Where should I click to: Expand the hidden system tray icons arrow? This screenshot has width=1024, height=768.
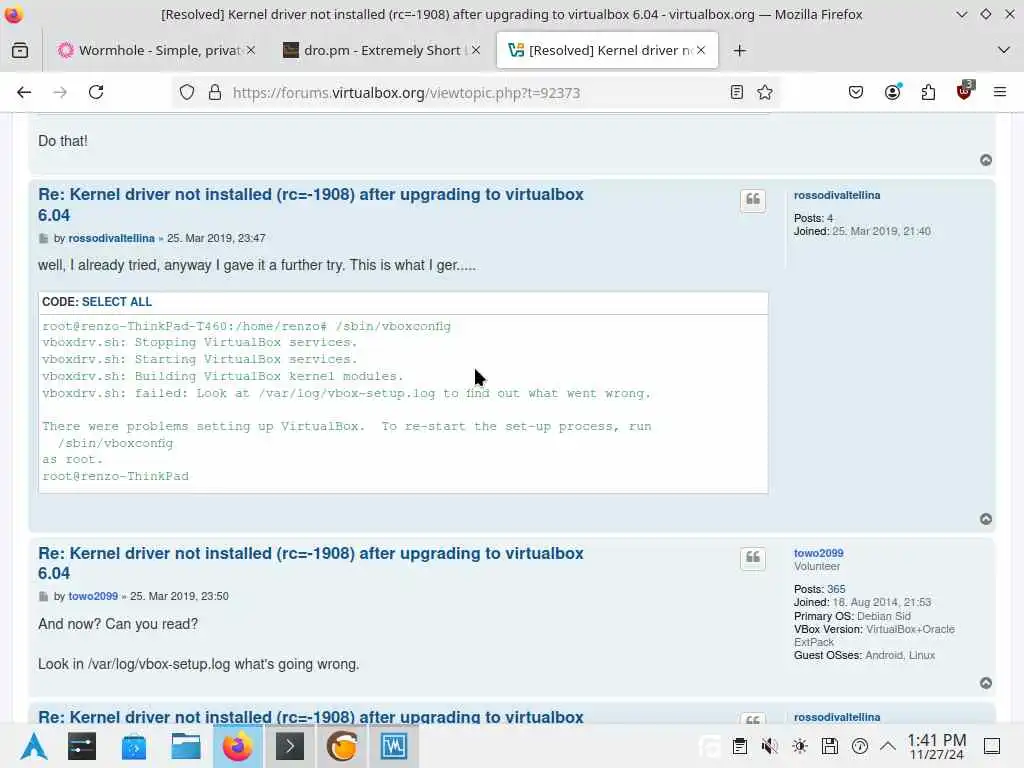click(x=888, y=746)
